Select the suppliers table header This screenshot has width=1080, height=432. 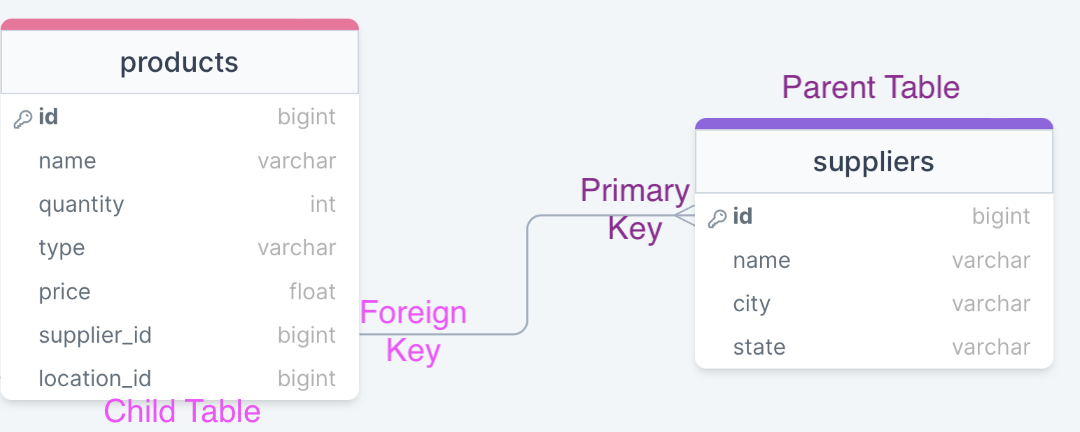pos(874,161)
